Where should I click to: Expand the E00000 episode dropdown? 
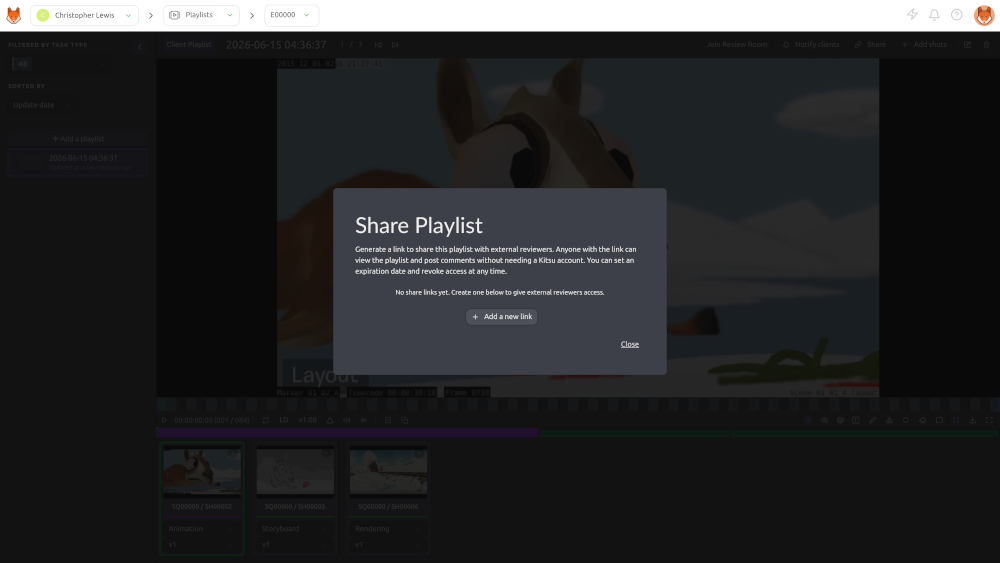tap(291, 15)
